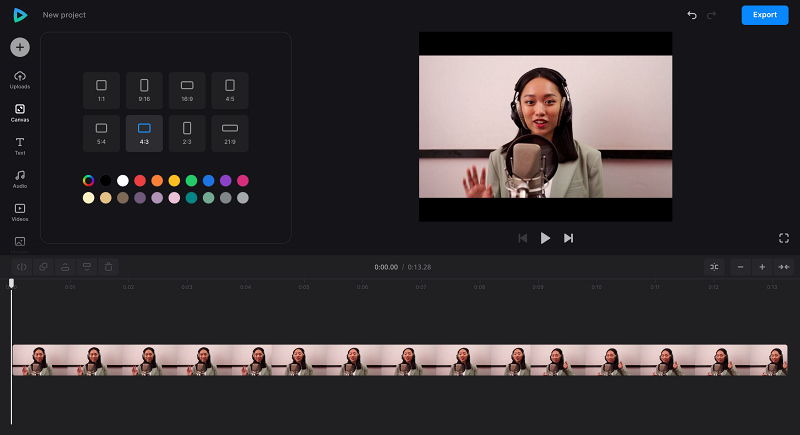Image resolution: width=800 pixels, height=435 pixels.
Task: Choose the red background color
Action: tap(140, 181)
